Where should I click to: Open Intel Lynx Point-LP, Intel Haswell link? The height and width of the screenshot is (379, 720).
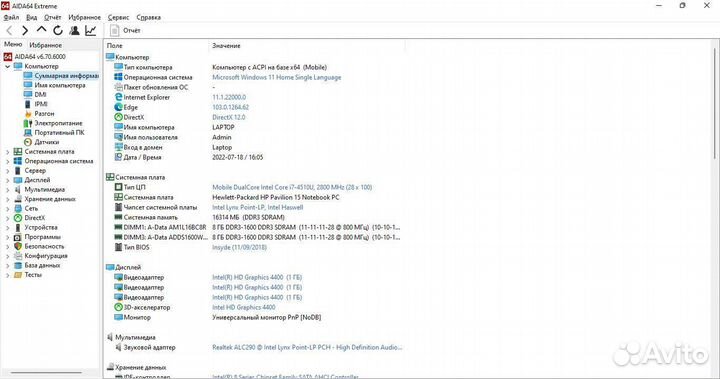tap(258, 207)
